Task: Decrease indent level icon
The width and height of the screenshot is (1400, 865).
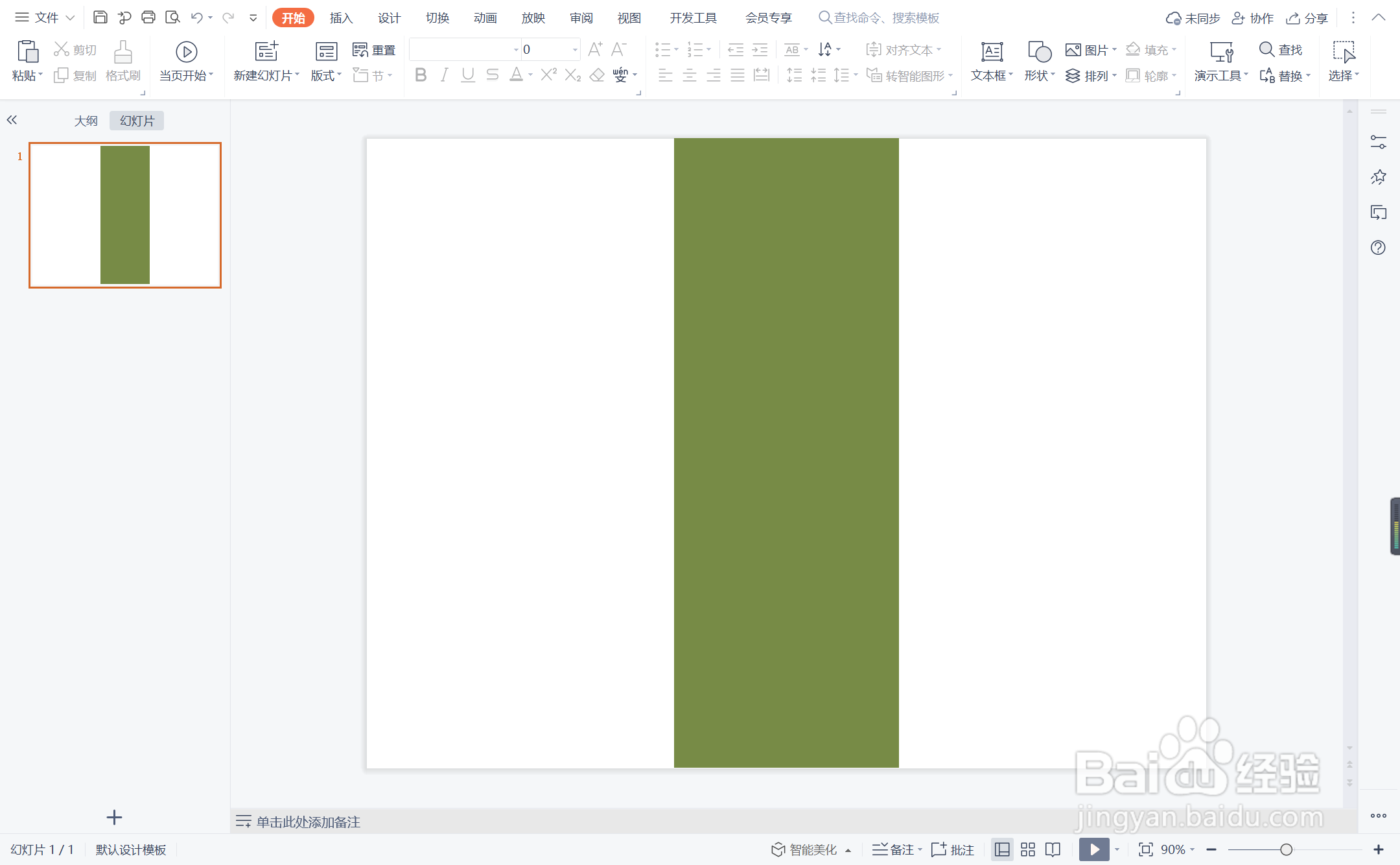Action: (736, 50)
